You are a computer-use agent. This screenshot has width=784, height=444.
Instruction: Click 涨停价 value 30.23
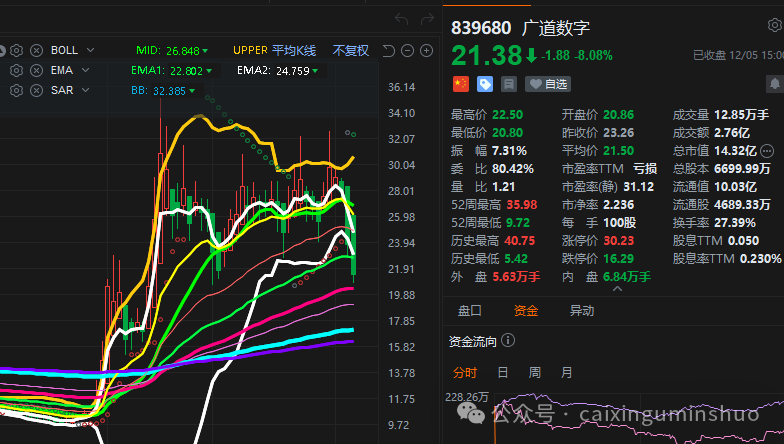[x=618, y=240]
